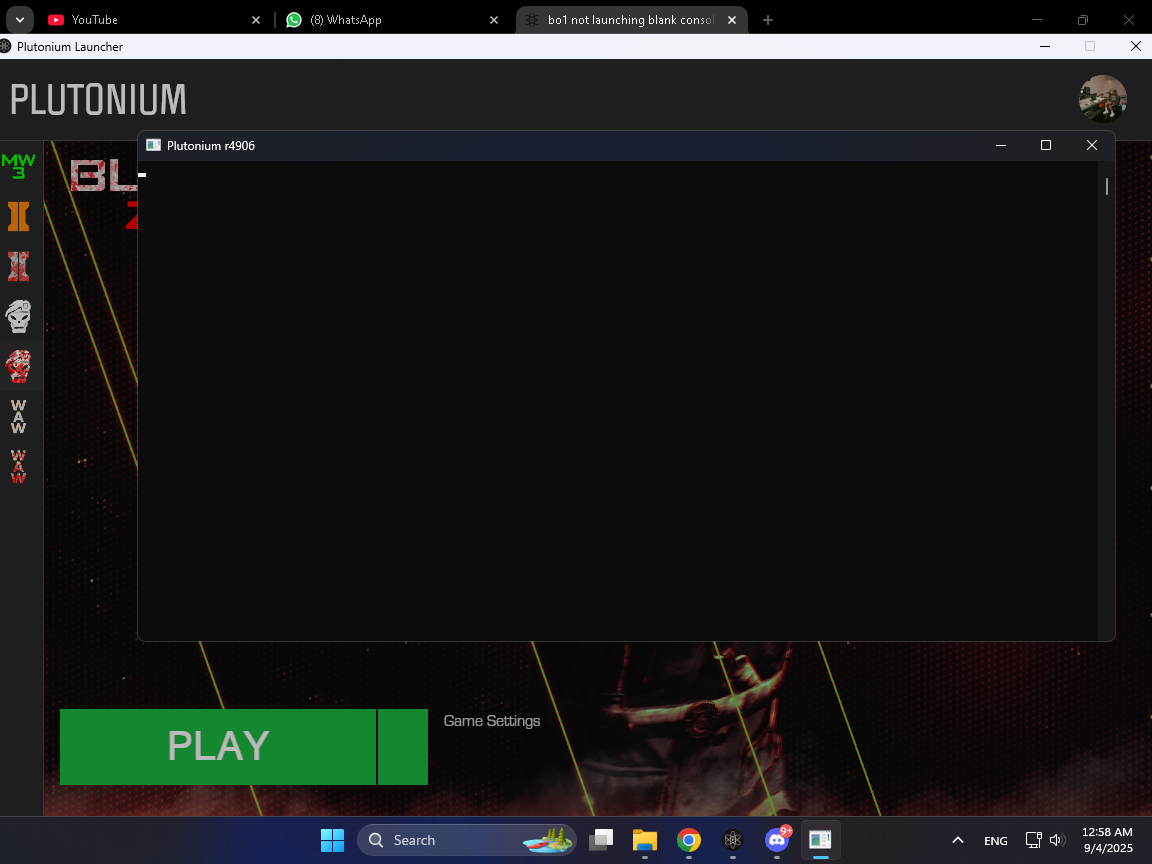Click the green PLAY button
This screenshot has width=1152, height=864.
pyautogui.click(x=217, y=746)
